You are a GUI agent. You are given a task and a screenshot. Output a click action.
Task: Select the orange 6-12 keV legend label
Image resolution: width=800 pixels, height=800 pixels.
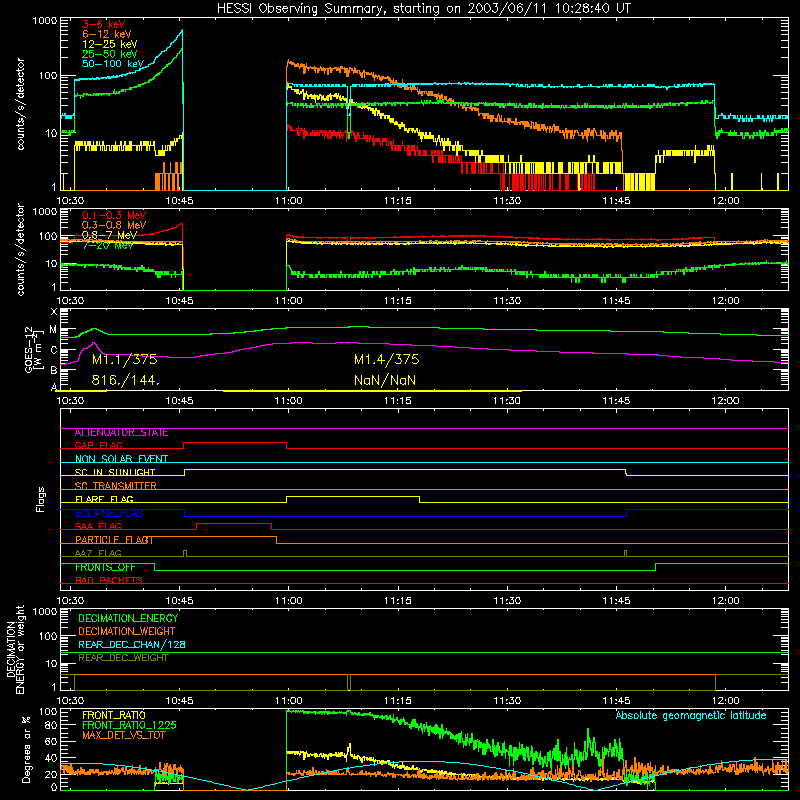click(x=107, y=34)
